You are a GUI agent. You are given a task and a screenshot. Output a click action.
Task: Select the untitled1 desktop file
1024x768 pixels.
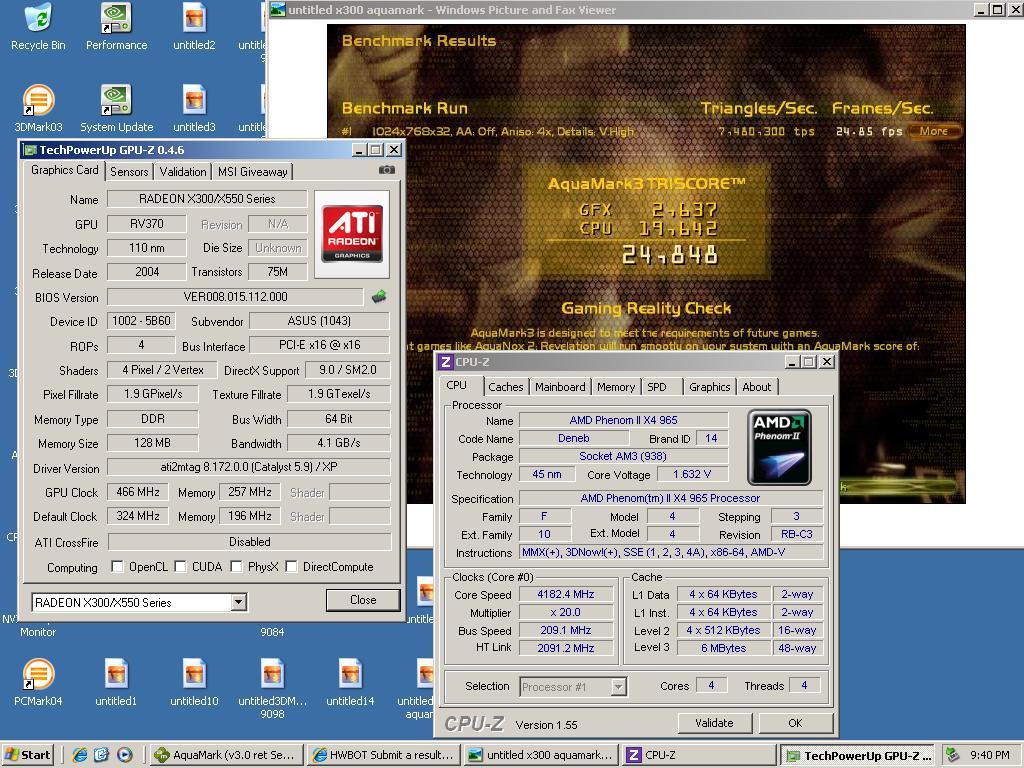116,682
